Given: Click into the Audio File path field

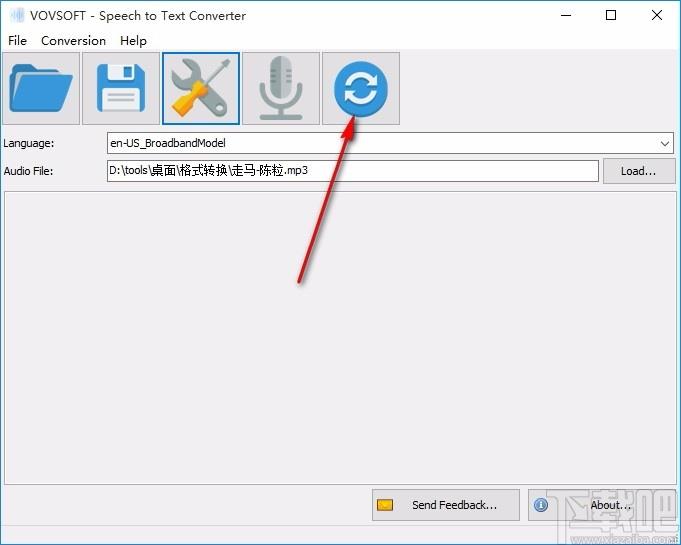Looking at the screenshot, I should tap(353, 171).
